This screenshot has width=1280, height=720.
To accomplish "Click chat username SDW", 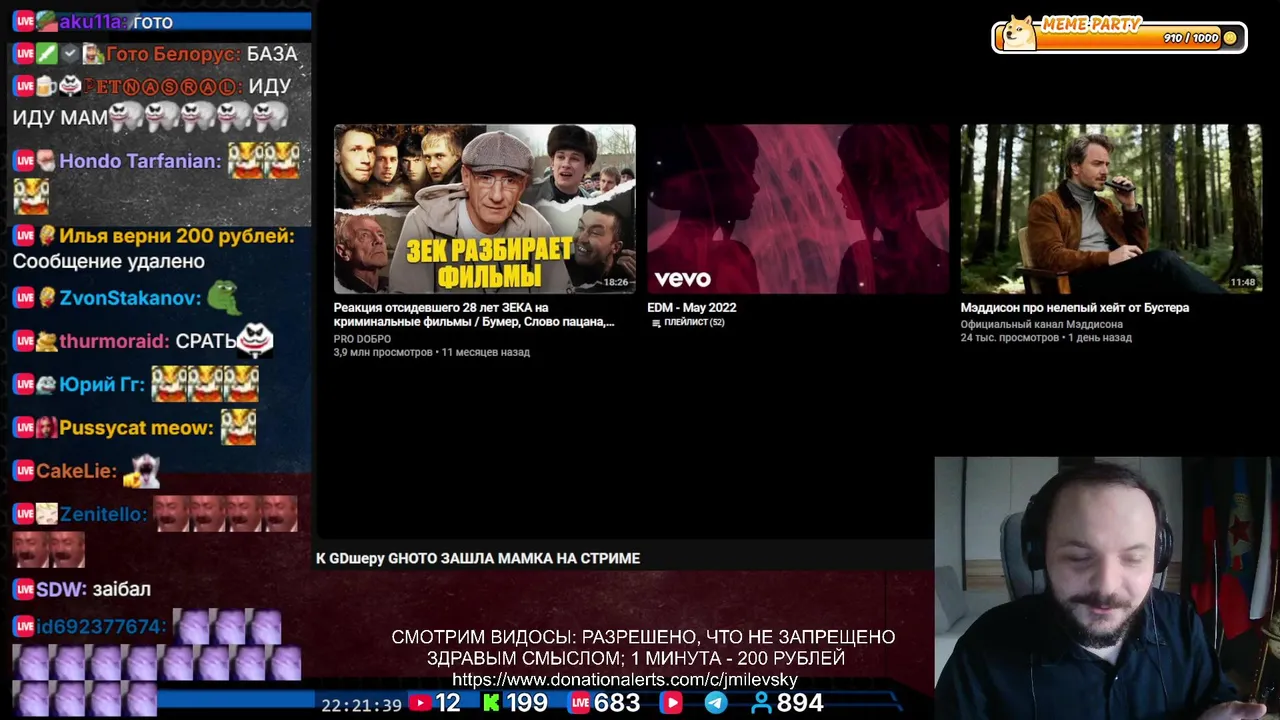I will tap(61, 590).
